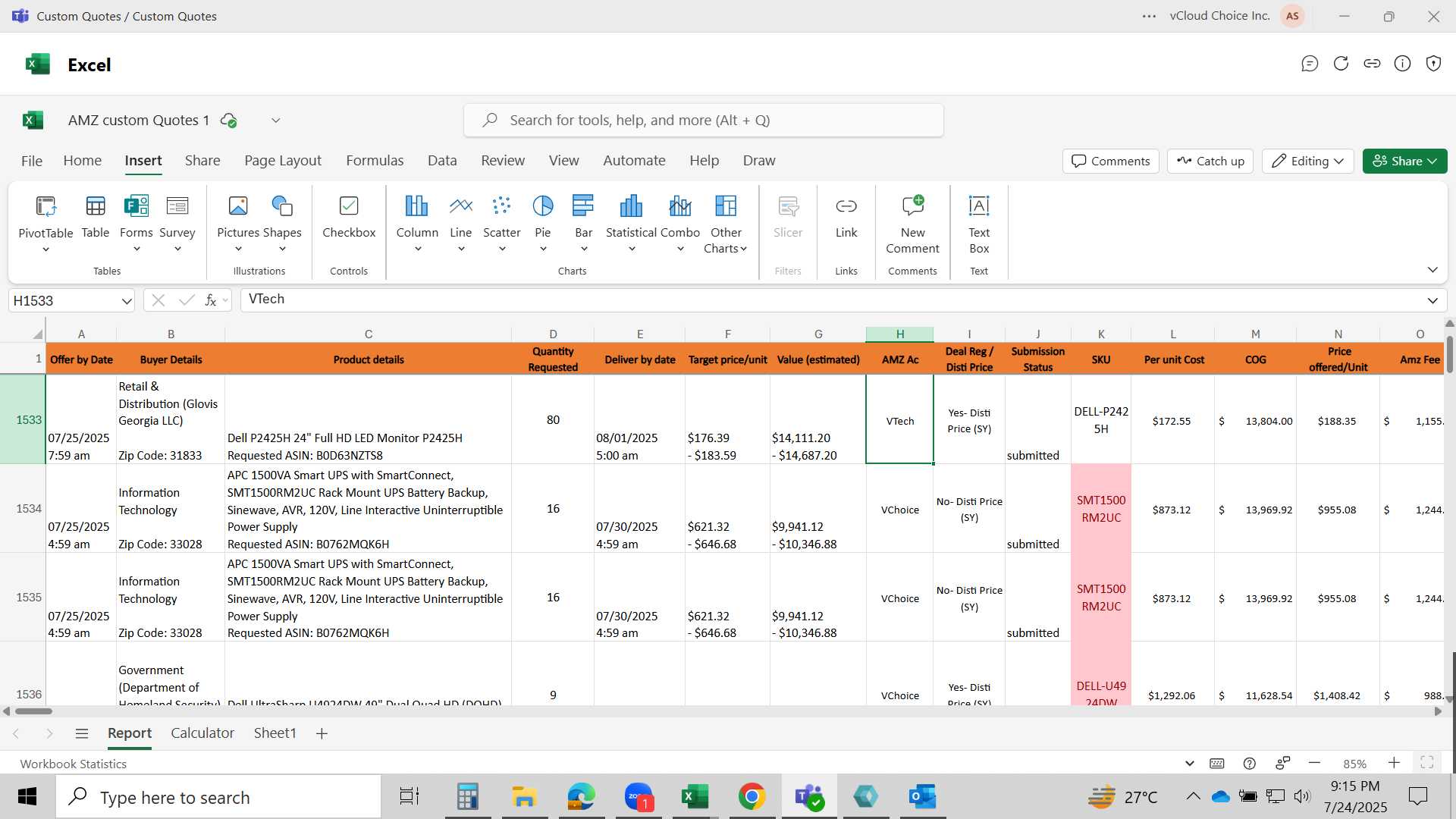Open the Page Layout tab
The width and height of the screenshot is (1456, 819).
pyautogui.click(x=283, y=161)
